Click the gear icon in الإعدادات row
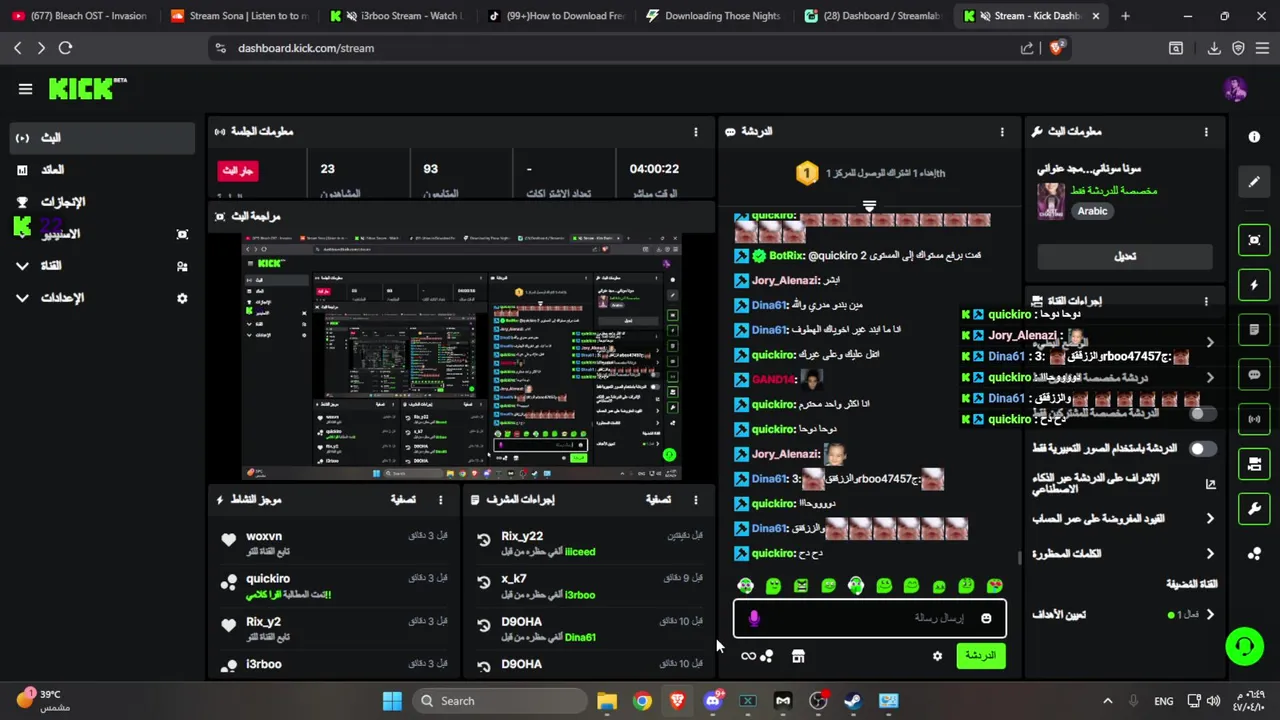The height and width of the screenshot is (720, 1280). pyautogui.click(x=182, y=298)
